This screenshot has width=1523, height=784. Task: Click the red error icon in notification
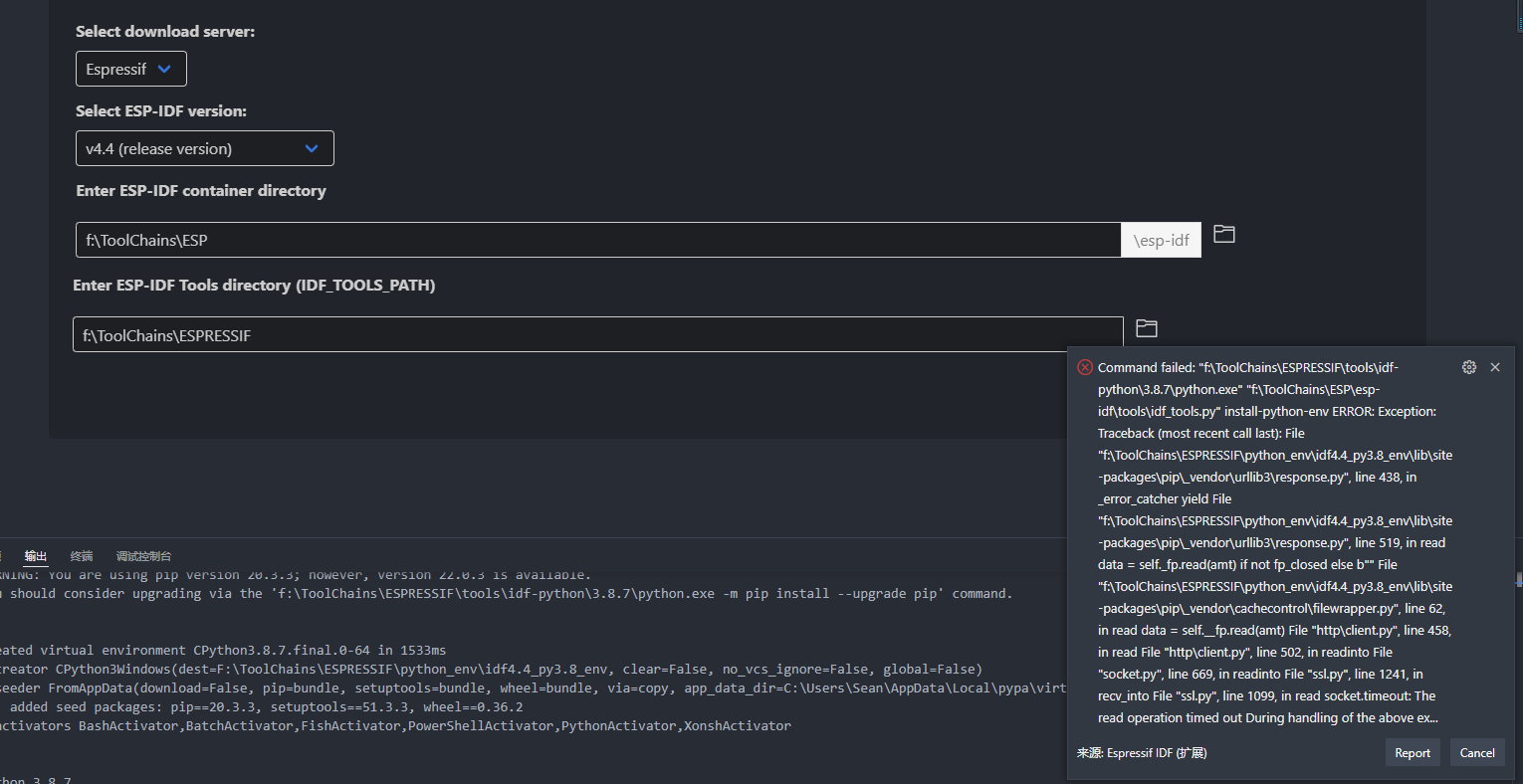[x=1085, y=367]
